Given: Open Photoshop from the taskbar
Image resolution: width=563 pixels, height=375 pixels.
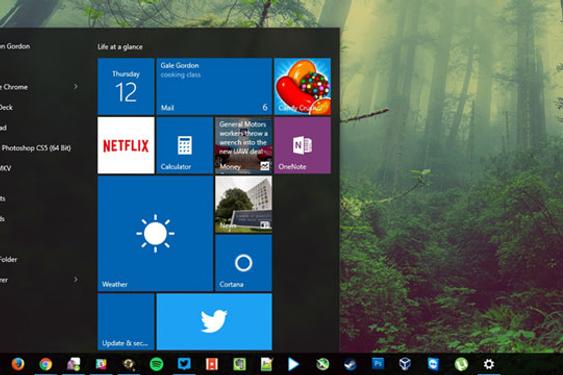Looking at the screenshot, I should 378,363.
